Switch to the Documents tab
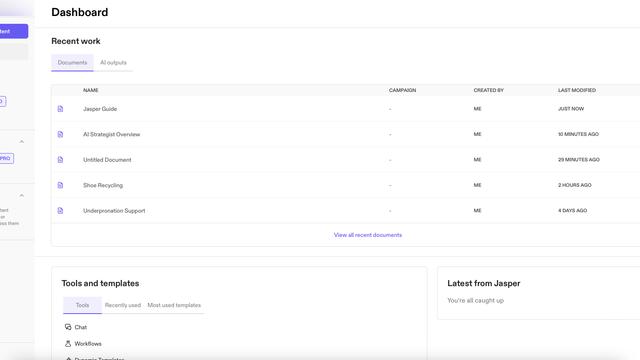Viewport: 640px width, 360px height. pyautogui.click(x=72, y=62)
